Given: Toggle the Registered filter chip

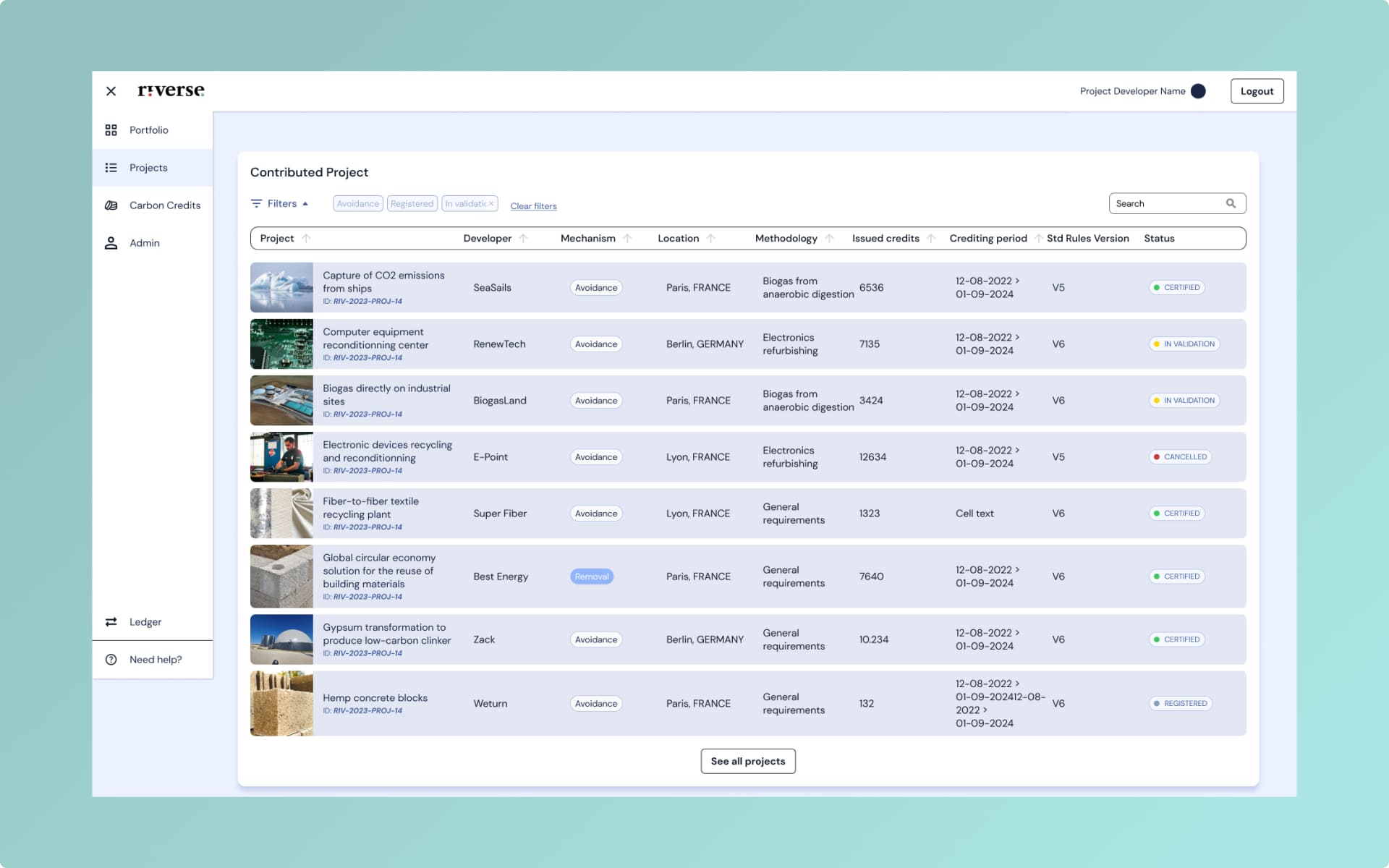Looking at the screenshot, I should coord(412,203).
